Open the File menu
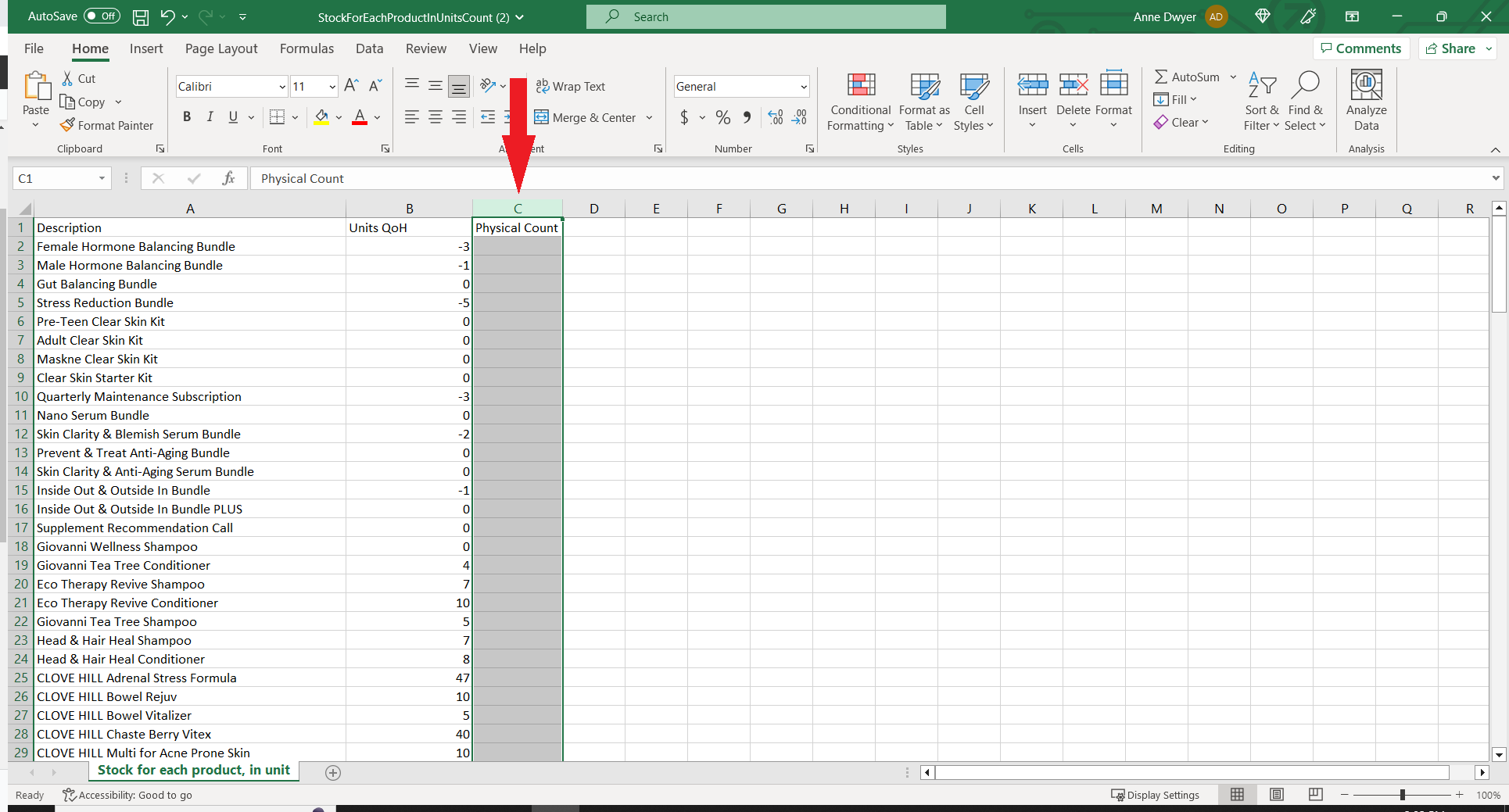 [x=34, y=48]
